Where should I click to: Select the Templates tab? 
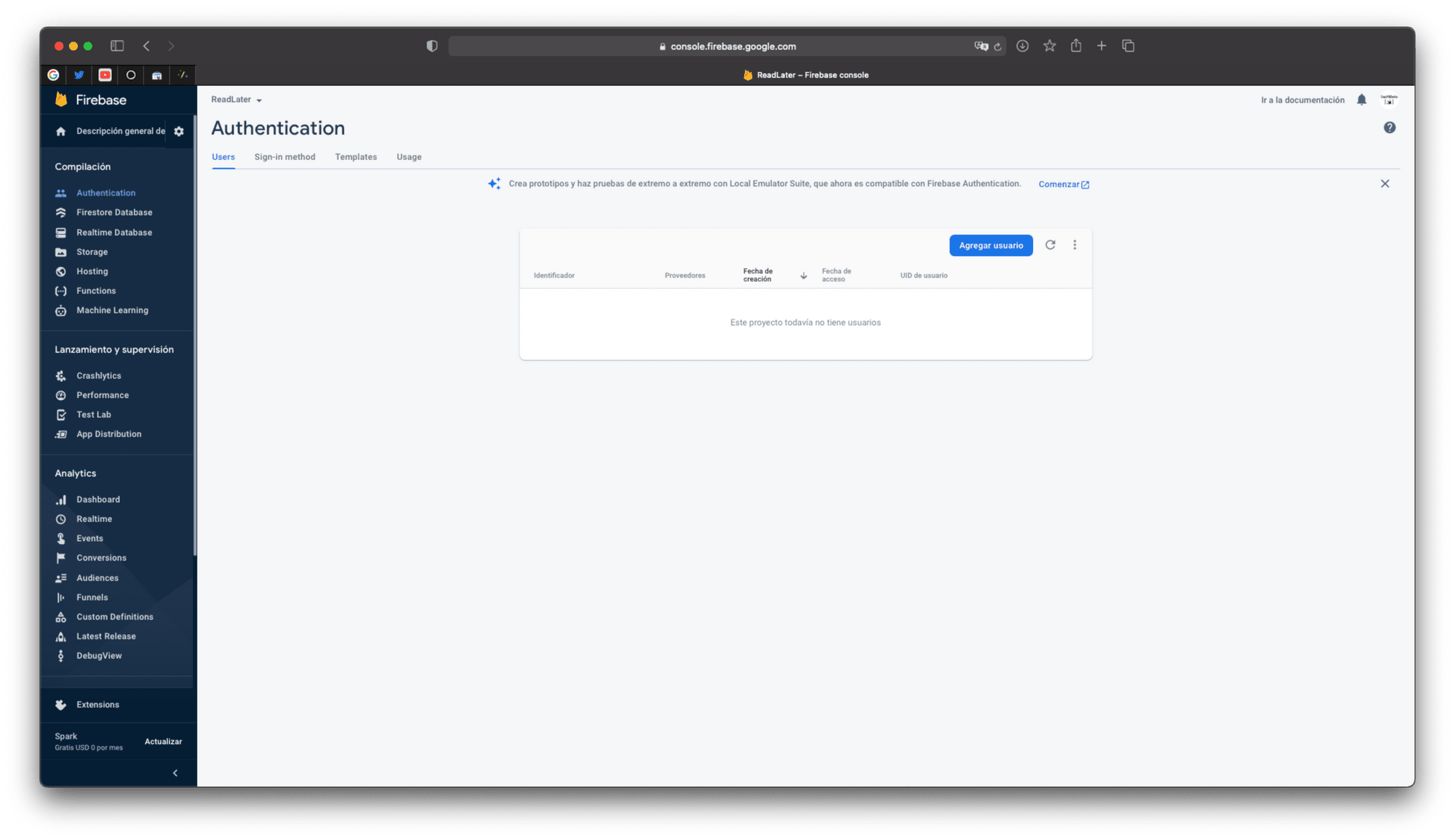tap(355, 156)
